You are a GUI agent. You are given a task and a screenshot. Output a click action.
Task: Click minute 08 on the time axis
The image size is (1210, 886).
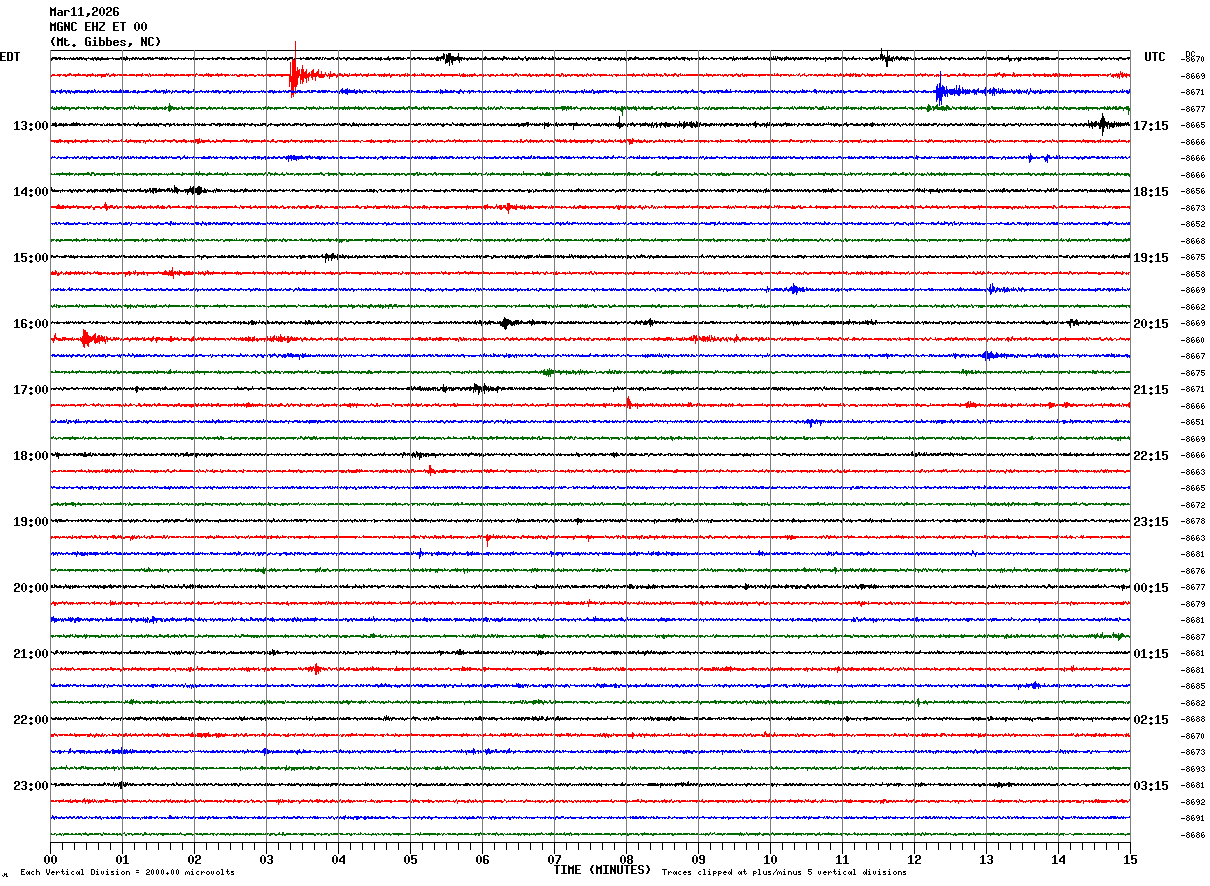tap(626, 860)
